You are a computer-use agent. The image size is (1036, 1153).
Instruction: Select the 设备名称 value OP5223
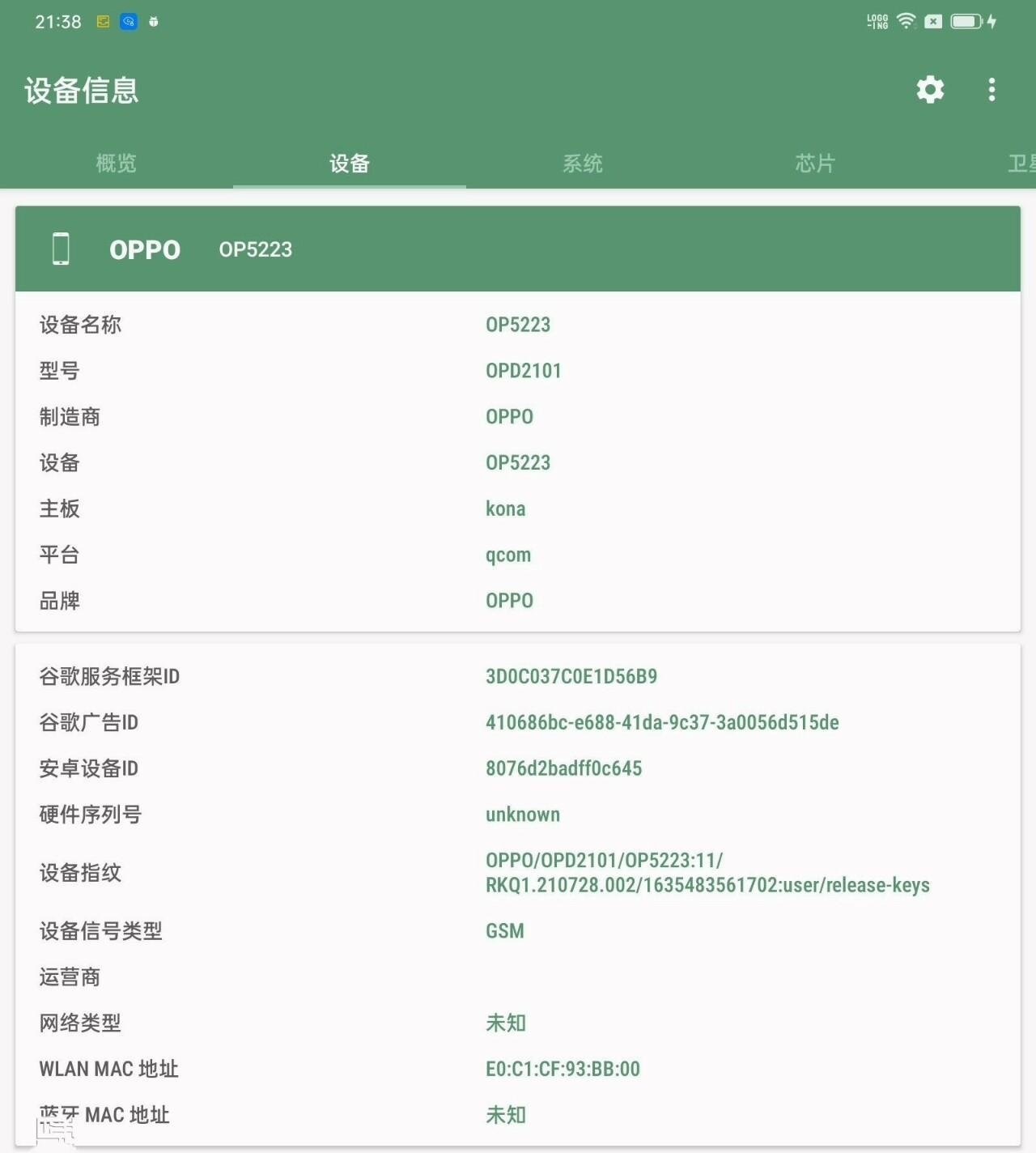(518, 325)
